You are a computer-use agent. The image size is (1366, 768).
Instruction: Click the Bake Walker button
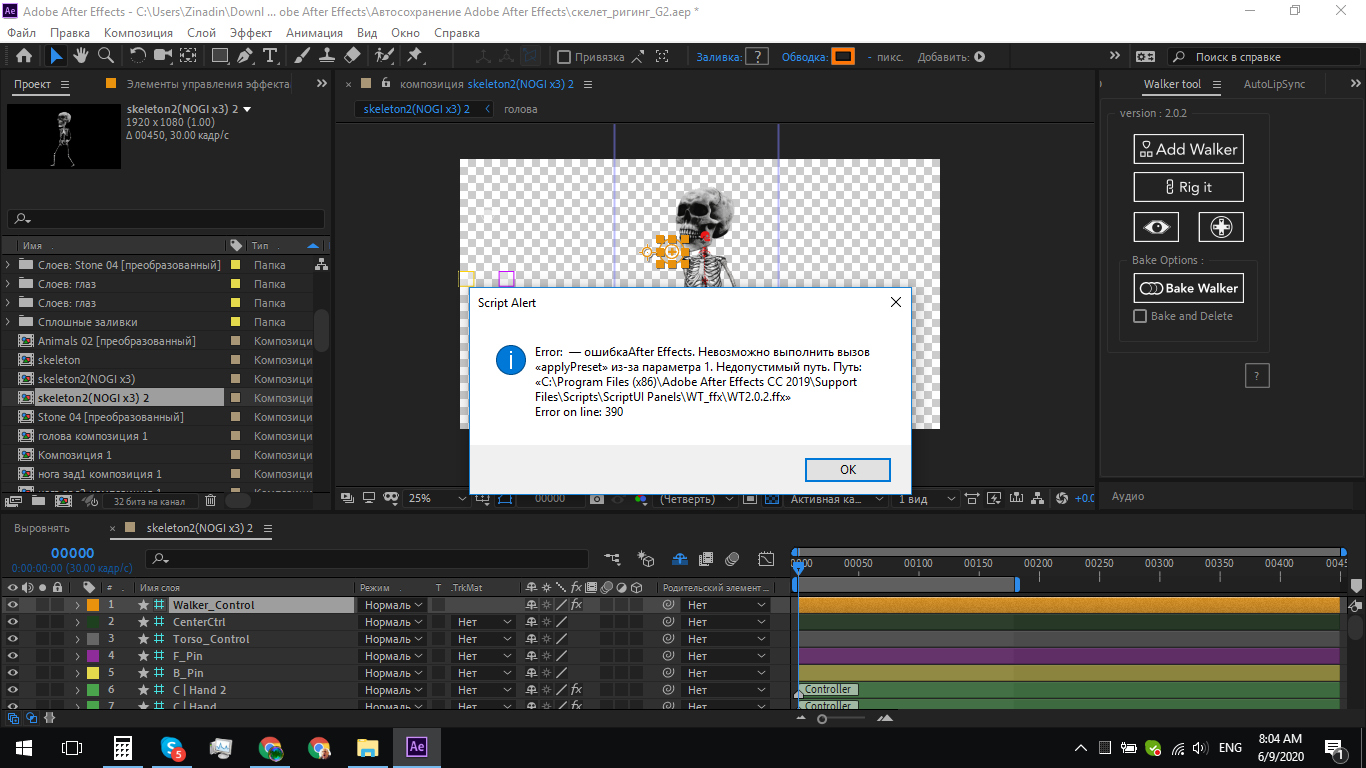pyautogui.click(x=1188, y=288)
